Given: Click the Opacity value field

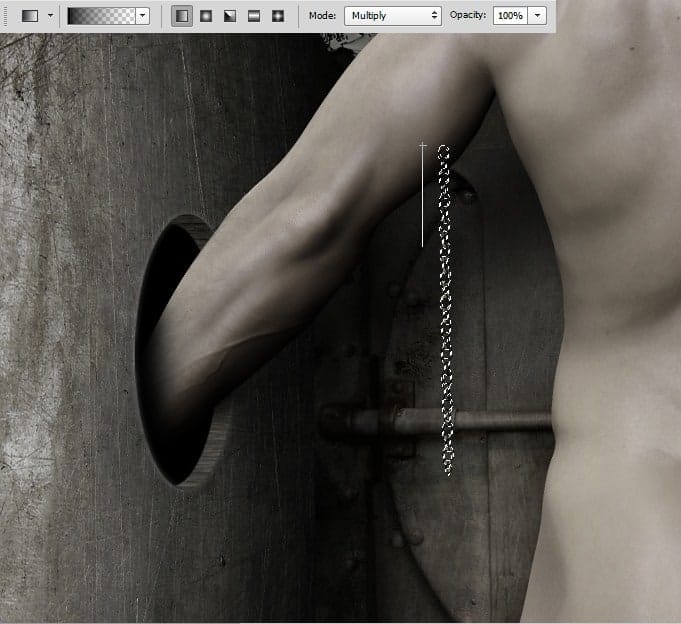Looking at the screenshot, I should (x=510, y=16).
